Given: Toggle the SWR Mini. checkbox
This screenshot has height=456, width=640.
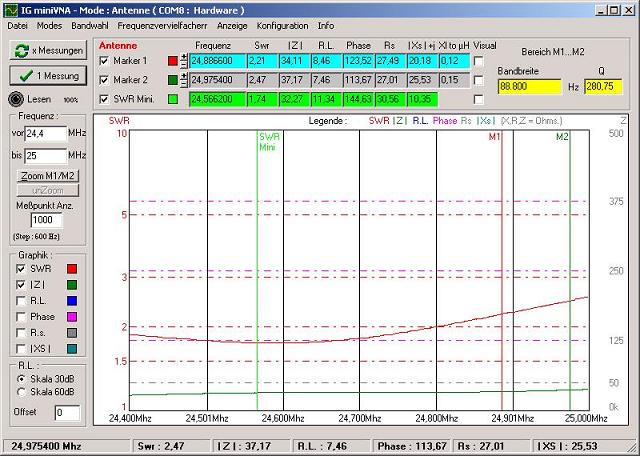Looking at the screenshot, I should 105,99.
